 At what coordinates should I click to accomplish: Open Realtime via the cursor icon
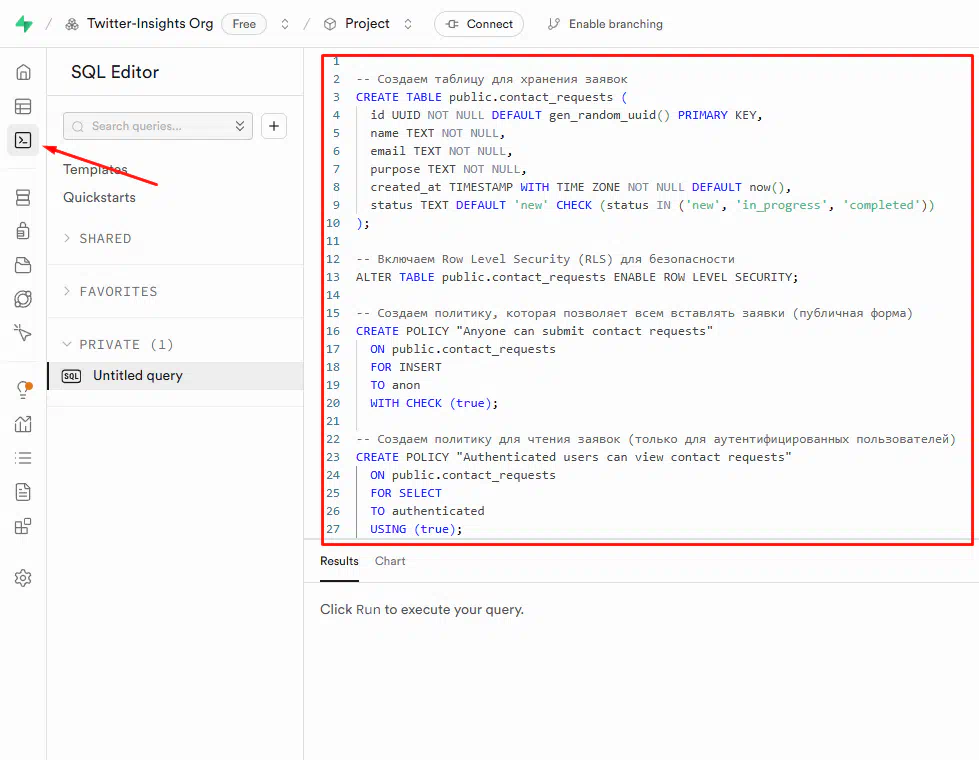coord(23,333)
